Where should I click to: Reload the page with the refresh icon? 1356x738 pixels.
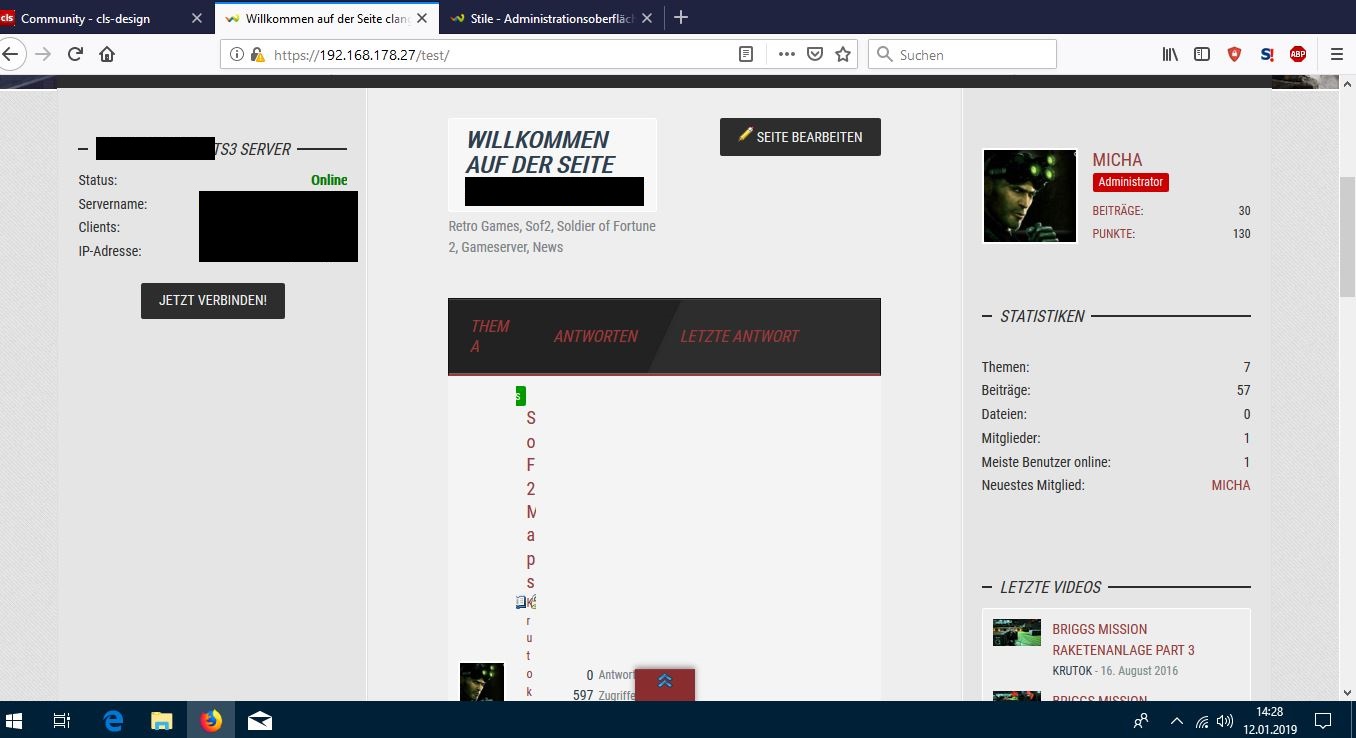(x=75, y=55)
